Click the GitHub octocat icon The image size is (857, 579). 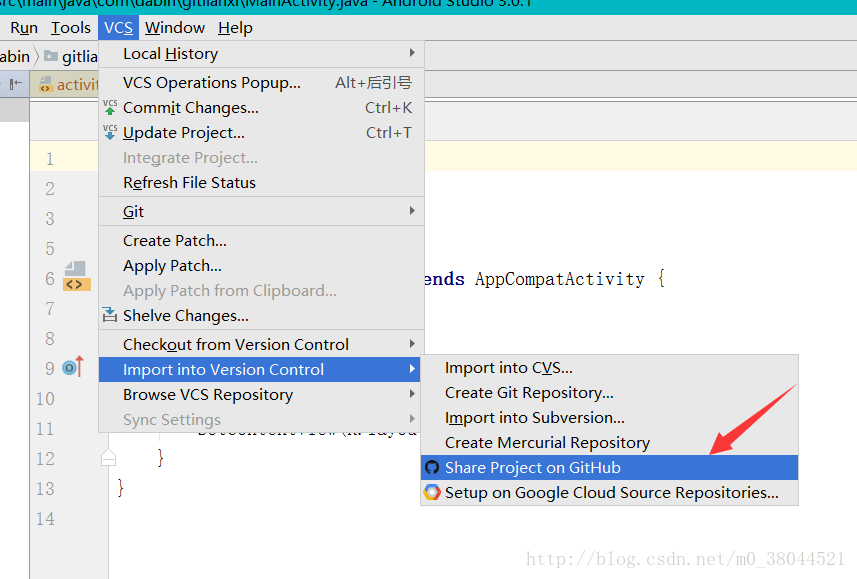432,468
